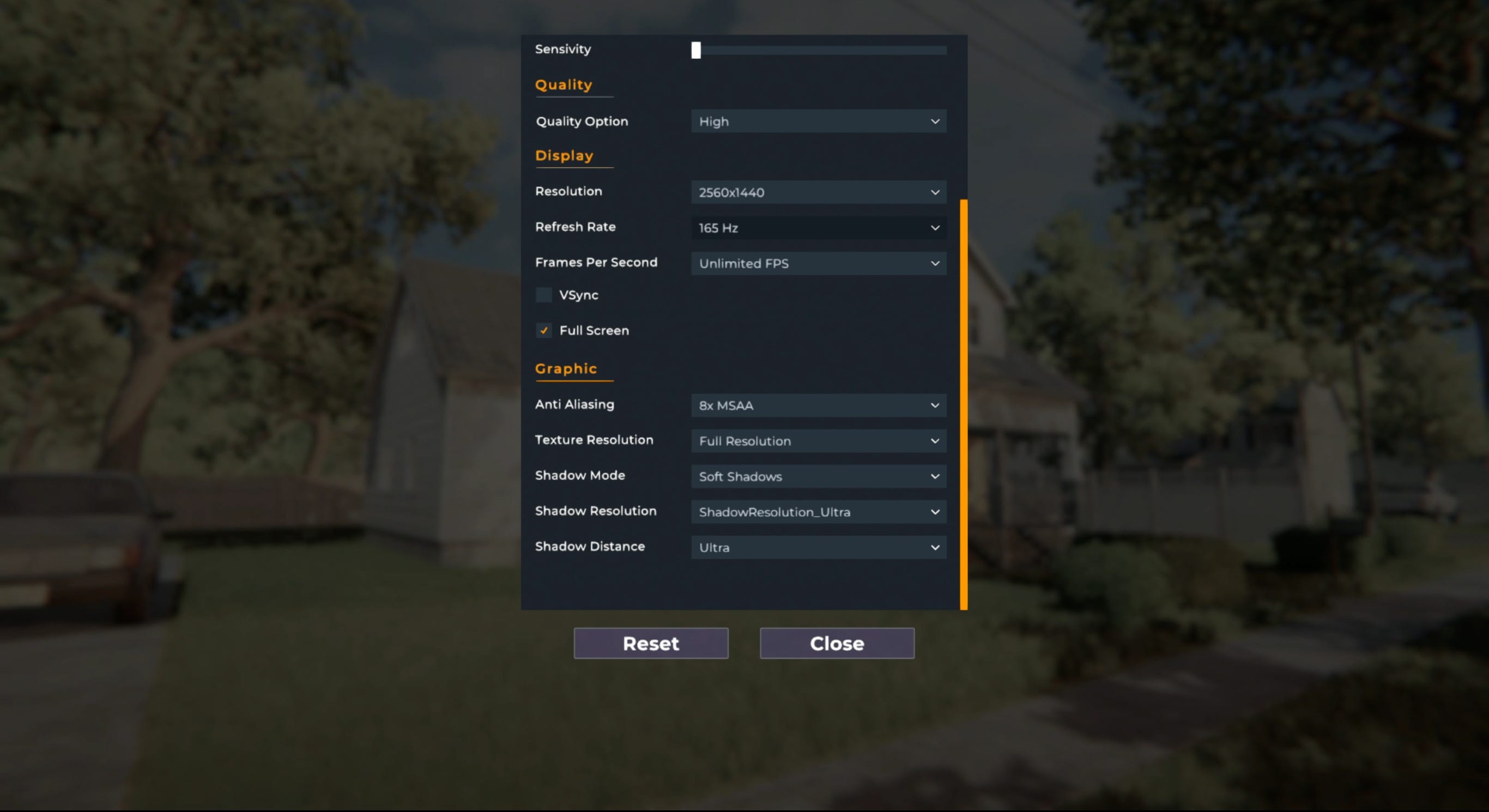
Task: Click the Quality section header
Action: (x=563, y=84)
